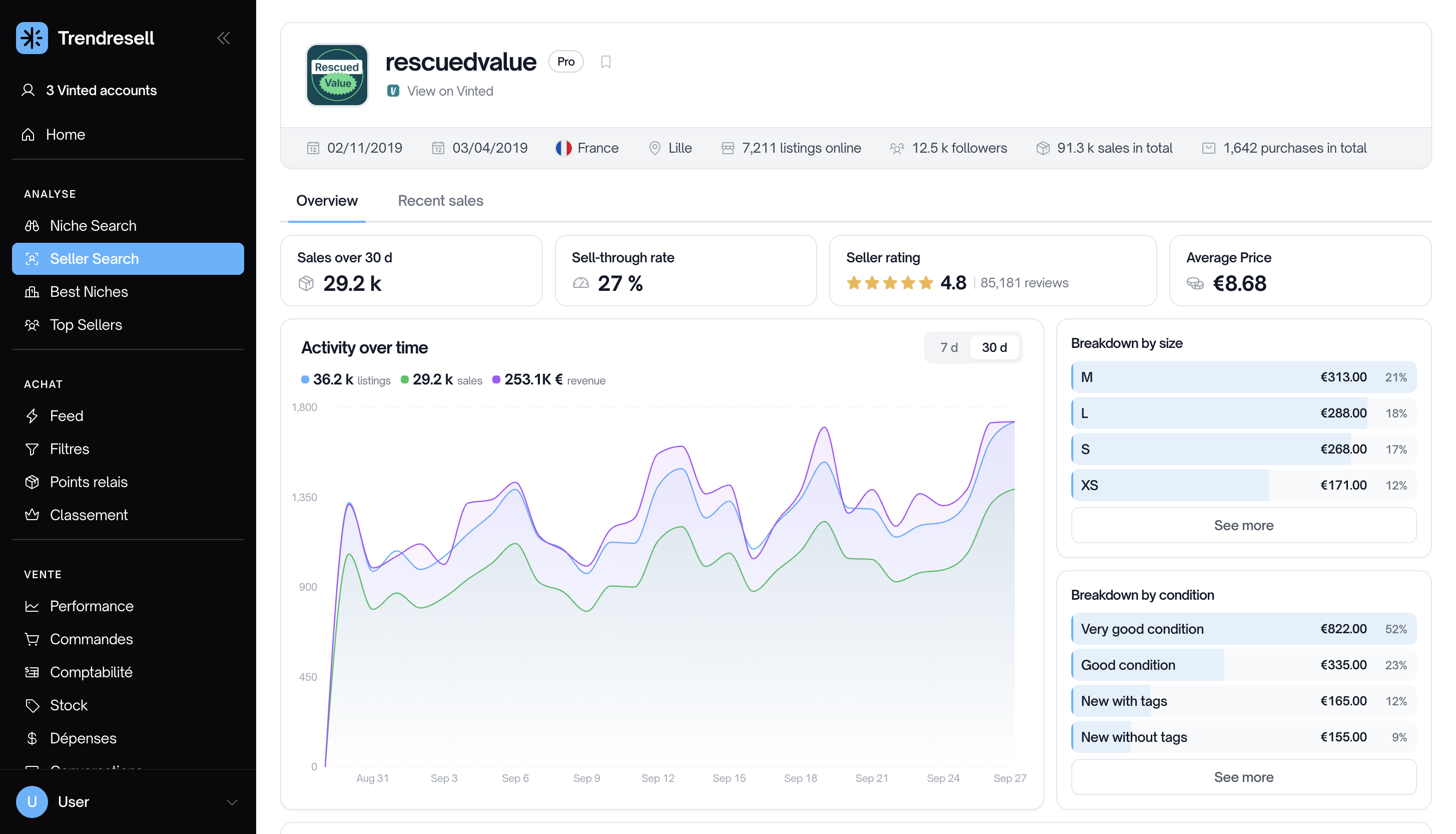Image resolution: width=1456 pixels, height=834 pixels.
Task: Click the Top Sellers people icon
Action: click(32, 325)
